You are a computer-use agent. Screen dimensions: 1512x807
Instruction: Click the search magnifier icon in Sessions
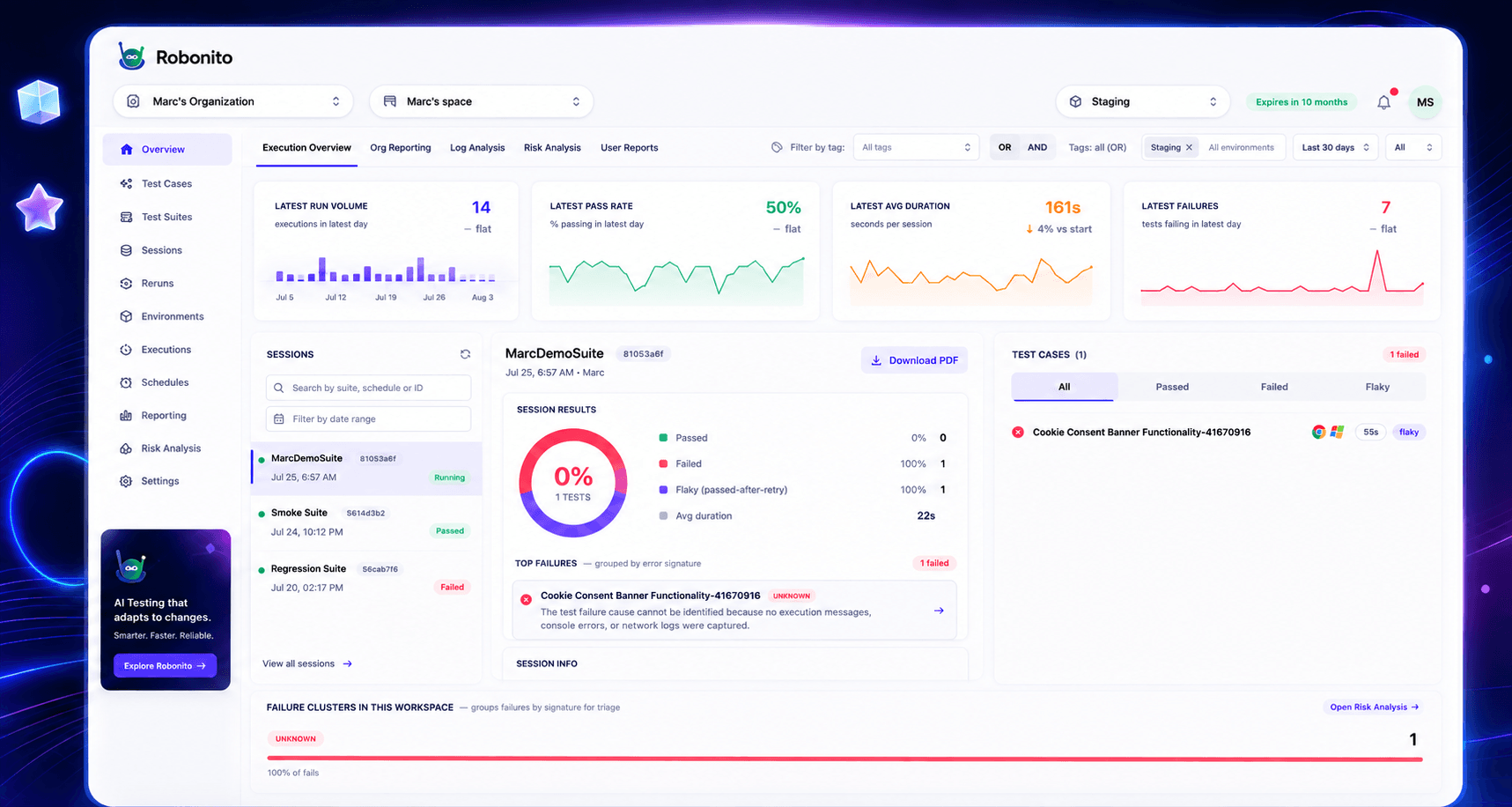click(279, 388)
